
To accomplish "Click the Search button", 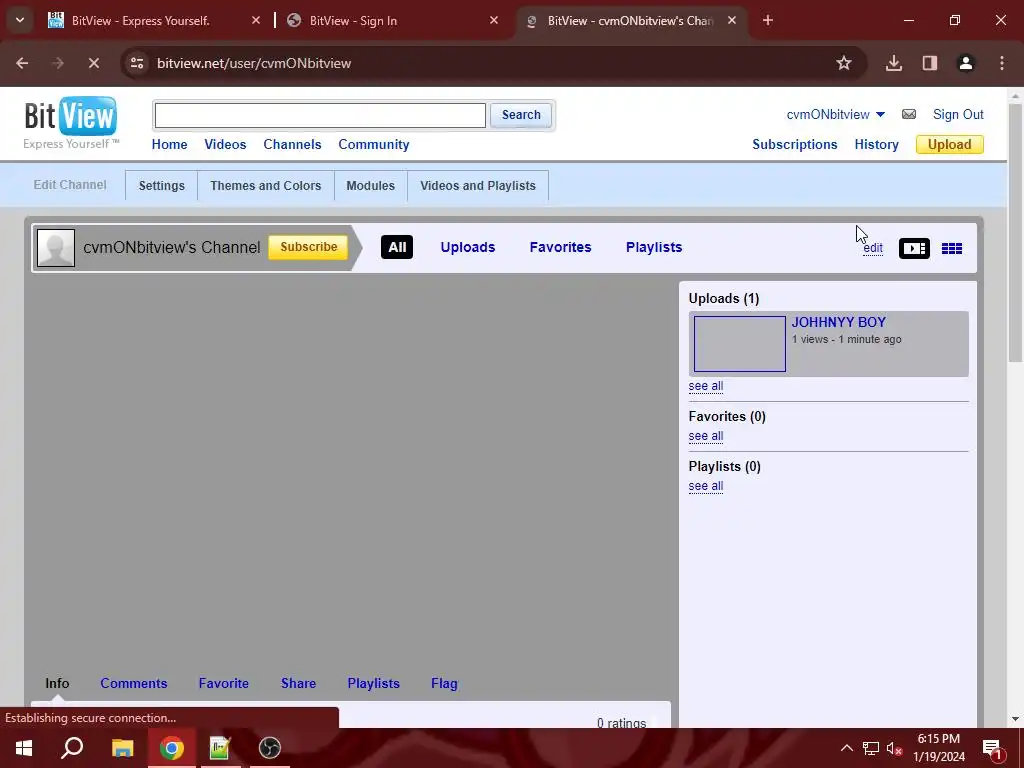I will tap(521, 115).
